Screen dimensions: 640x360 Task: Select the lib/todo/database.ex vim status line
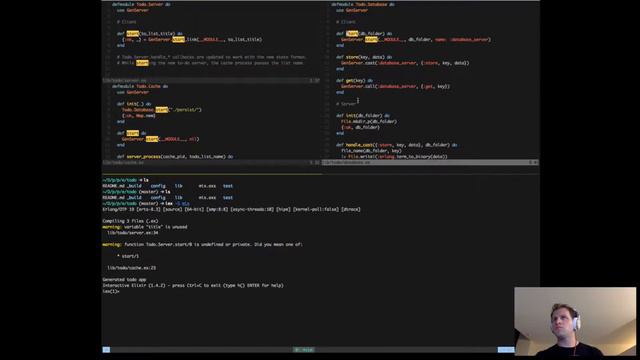431,162
